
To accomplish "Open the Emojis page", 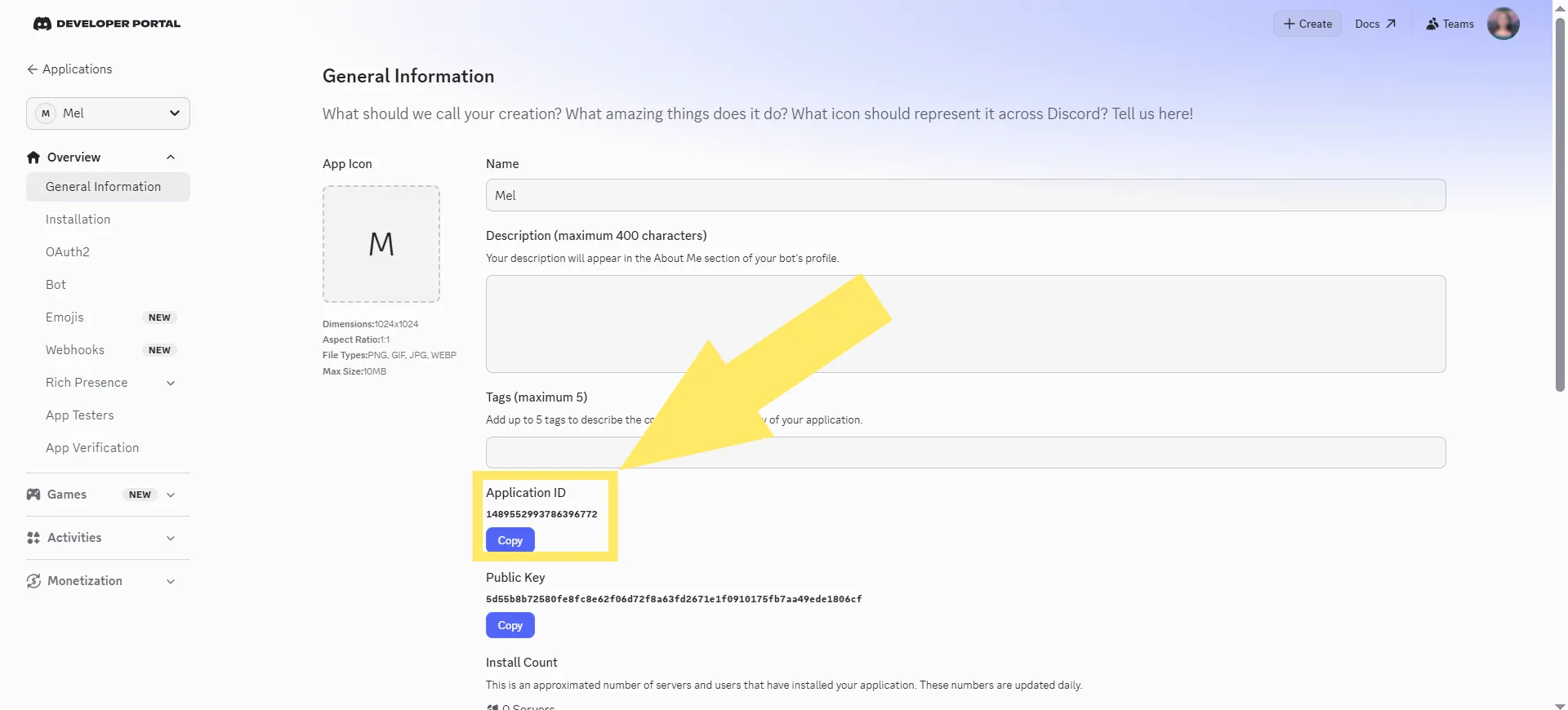I will coord(65,317).
